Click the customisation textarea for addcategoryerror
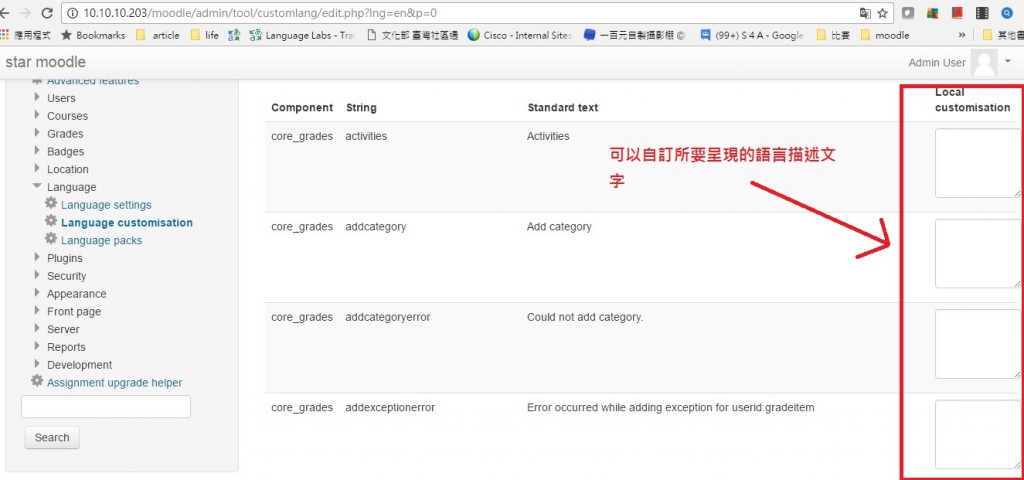The height and width of the screenshot is (480, 1024). [x=977, y=344]
